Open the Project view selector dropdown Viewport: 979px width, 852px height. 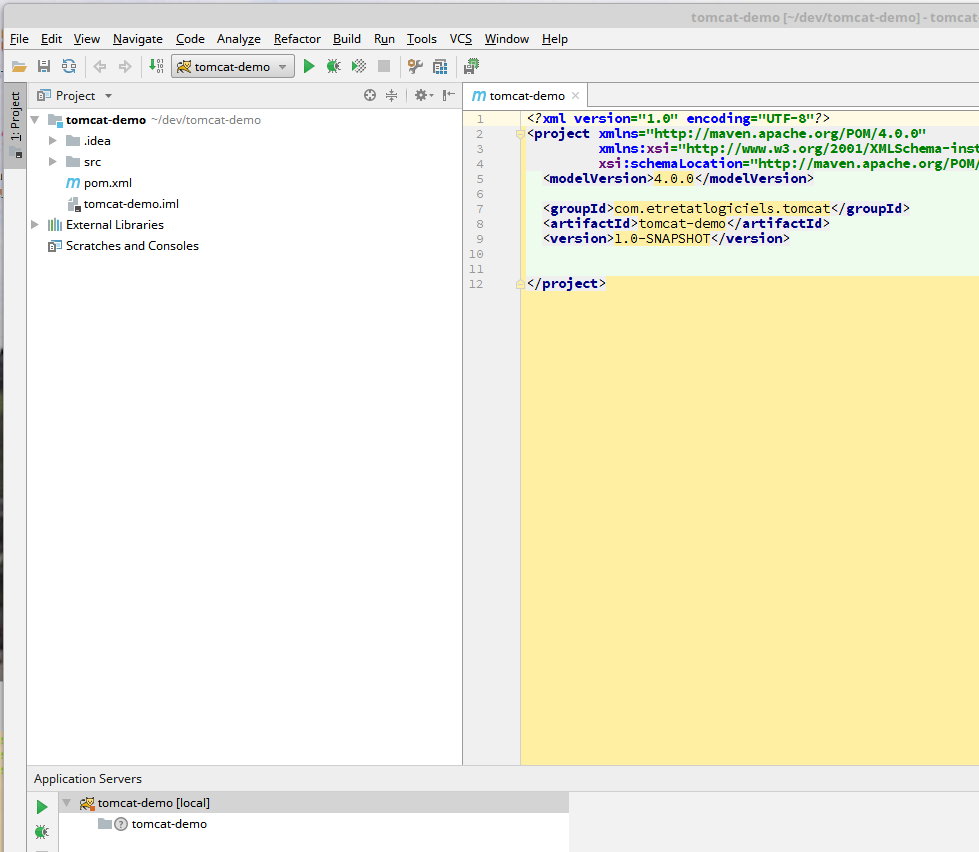[75, 95]
